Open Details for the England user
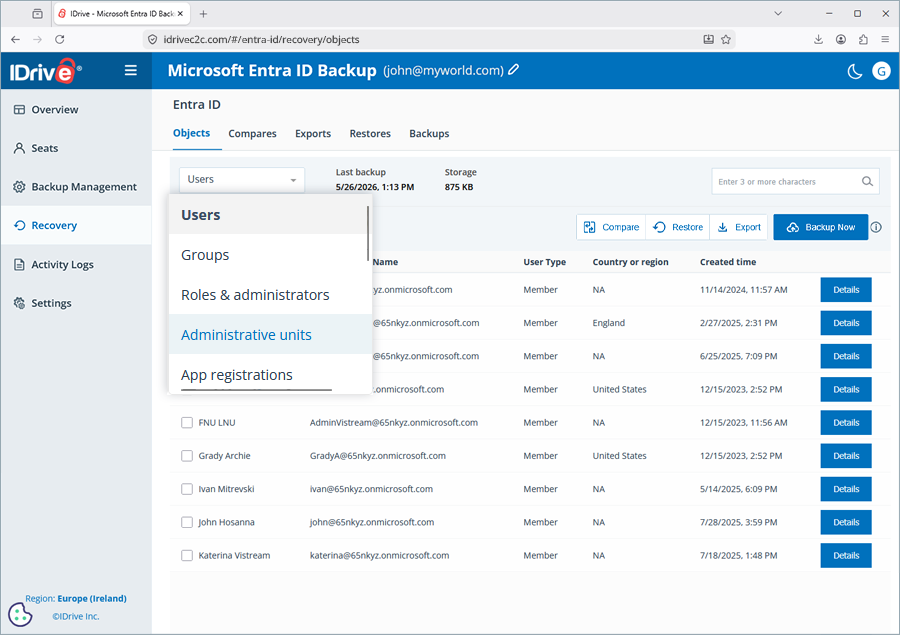 click(846, 323)
